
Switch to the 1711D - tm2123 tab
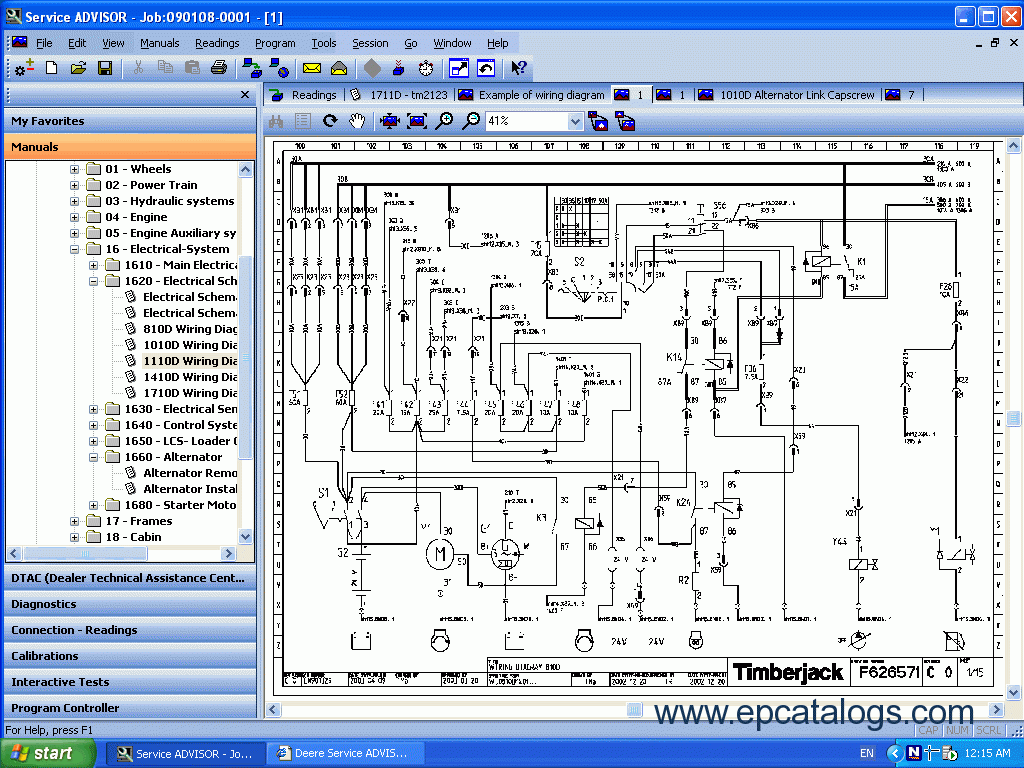point(400,95)
